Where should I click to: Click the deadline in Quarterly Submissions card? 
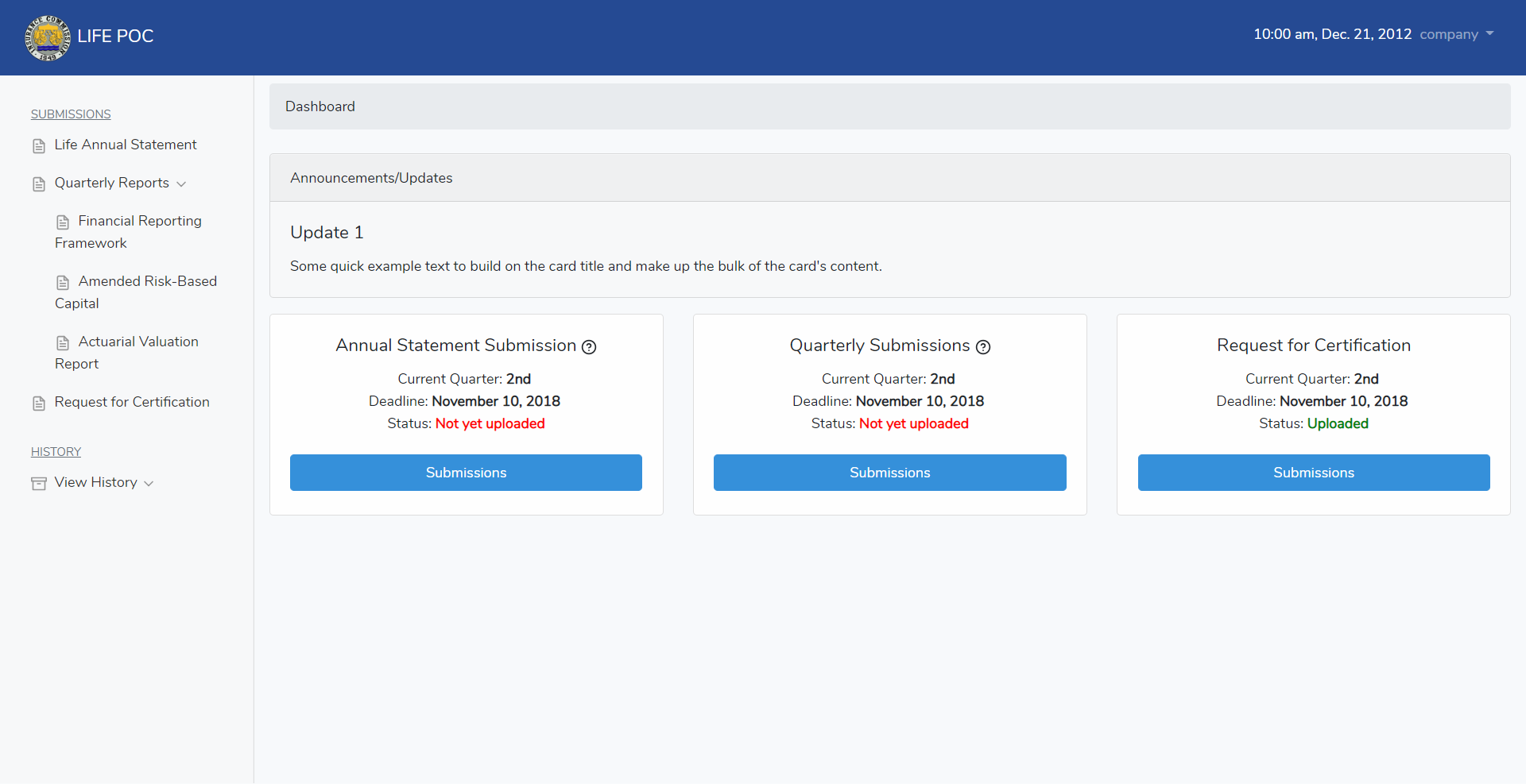click(889, 401)
